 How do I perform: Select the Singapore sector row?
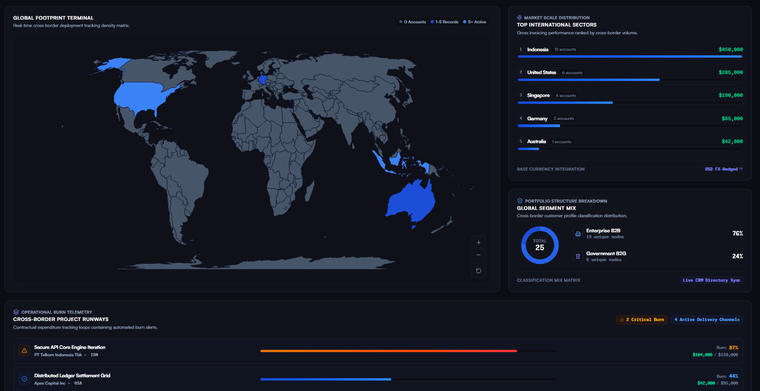pos(630,99)
